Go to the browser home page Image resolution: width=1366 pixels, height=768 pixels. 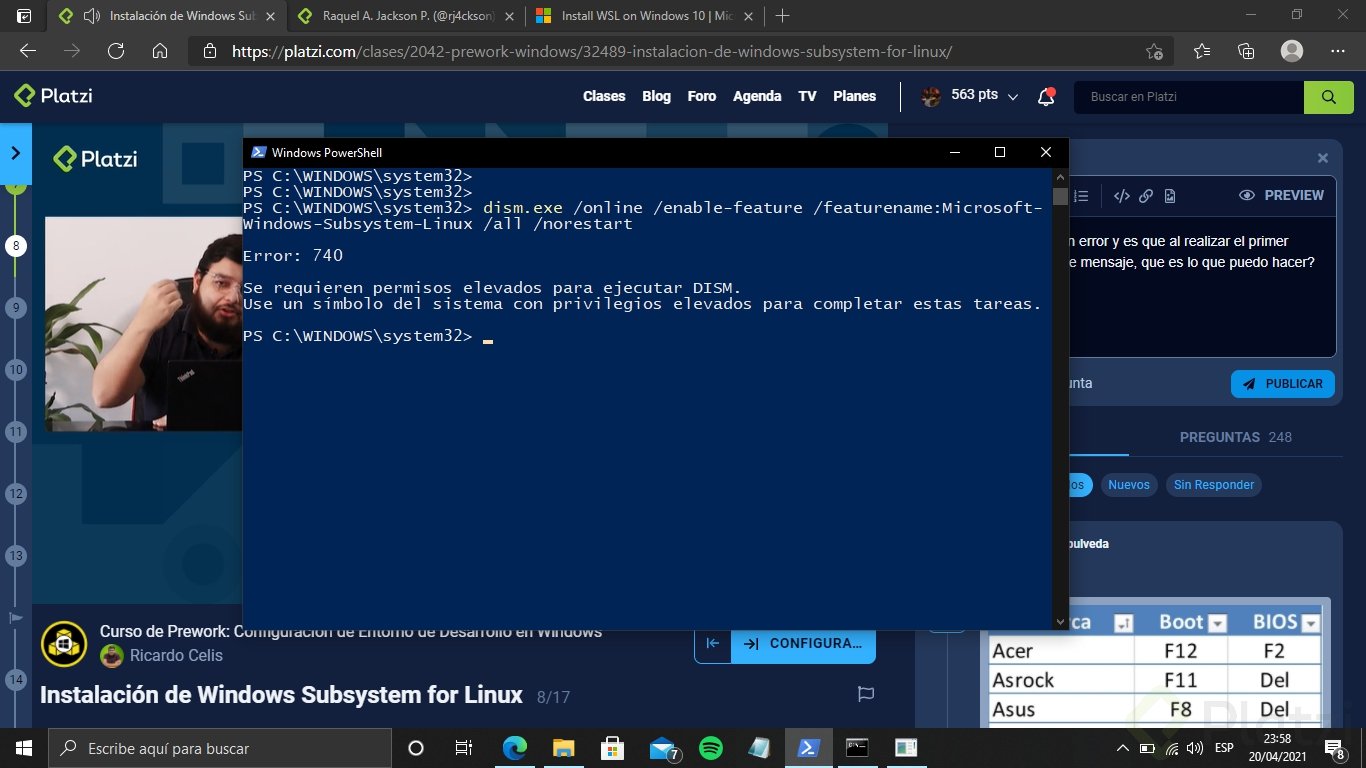160,51
